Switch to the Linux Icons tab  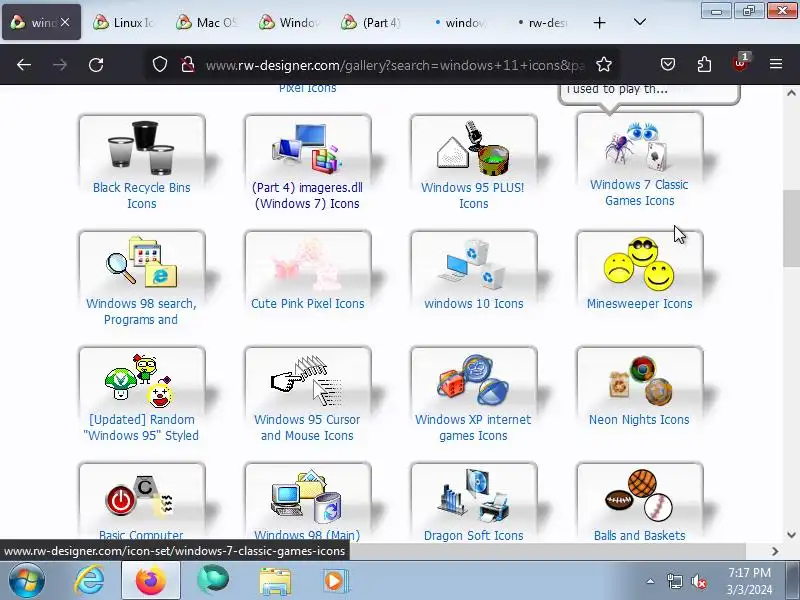point(125,22)
